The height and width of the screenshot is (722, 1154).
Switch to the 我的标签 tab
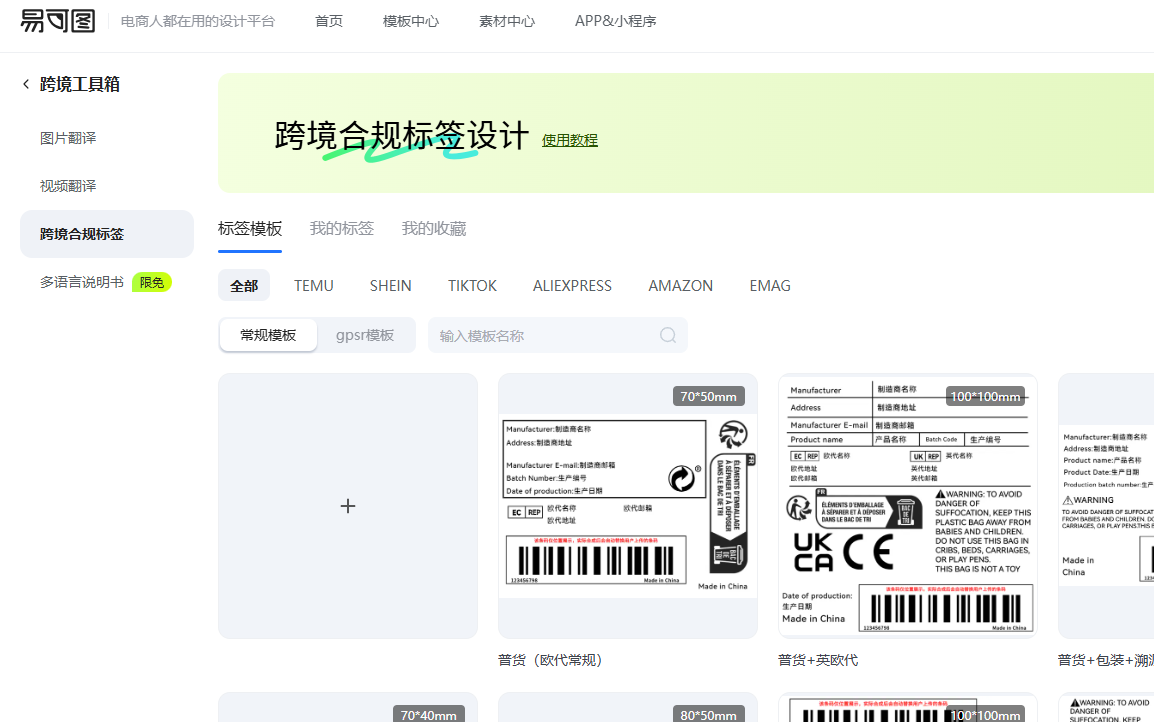pyautogui.click(x=341, y=229)
